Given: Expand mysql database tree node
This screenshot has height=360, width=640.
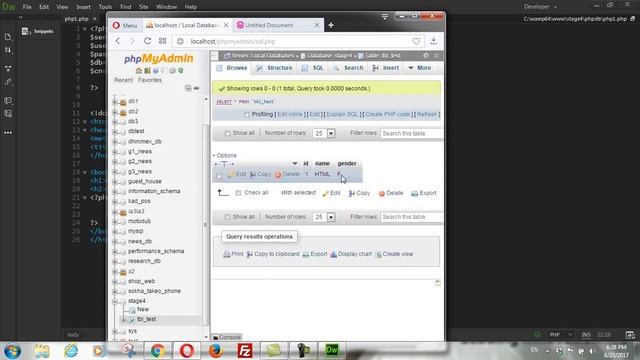Looking at the screenshot, I should [x=115, y=231].
